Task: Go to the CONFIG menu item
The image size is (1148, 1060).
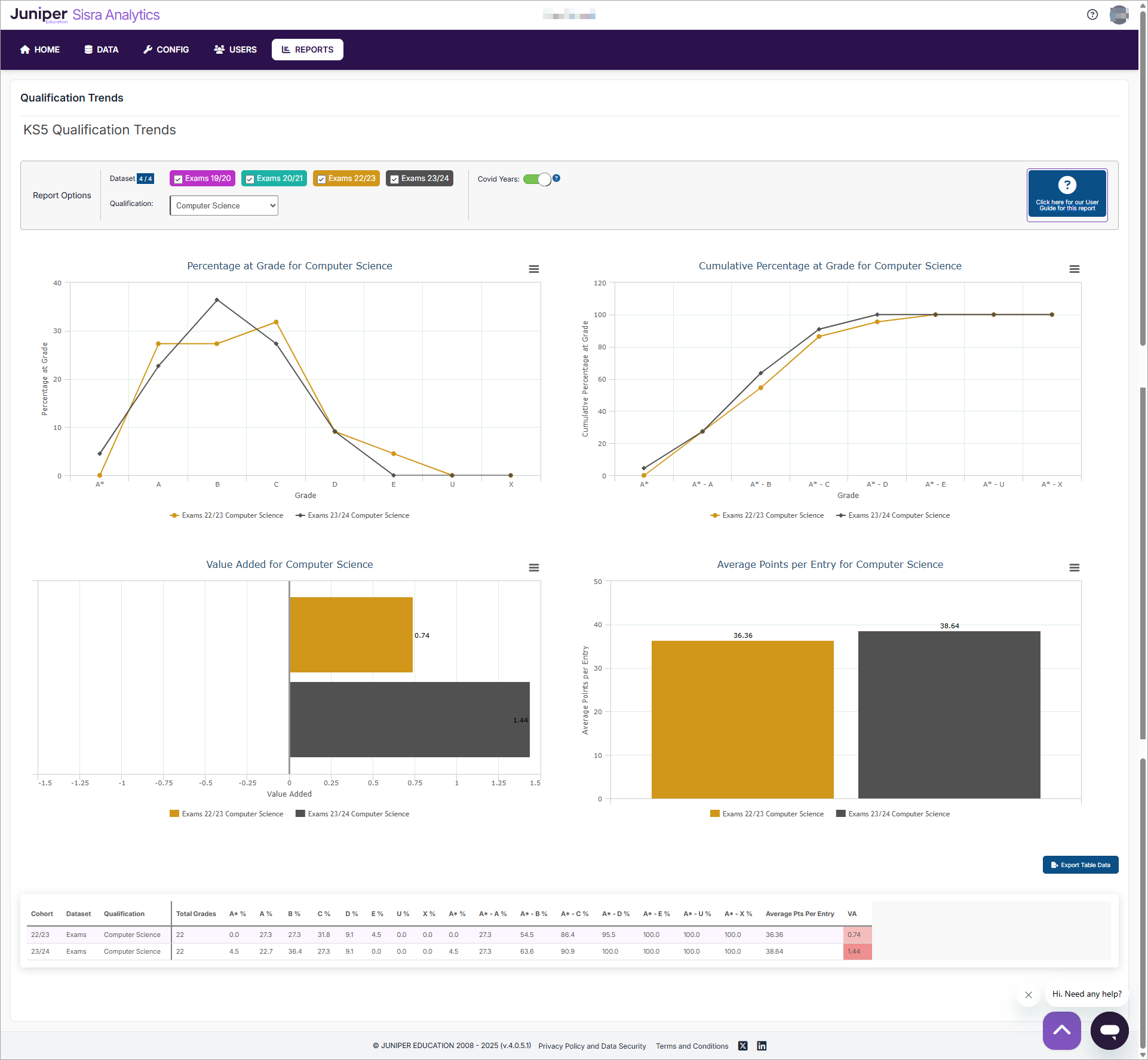Action: click(166, 50)
